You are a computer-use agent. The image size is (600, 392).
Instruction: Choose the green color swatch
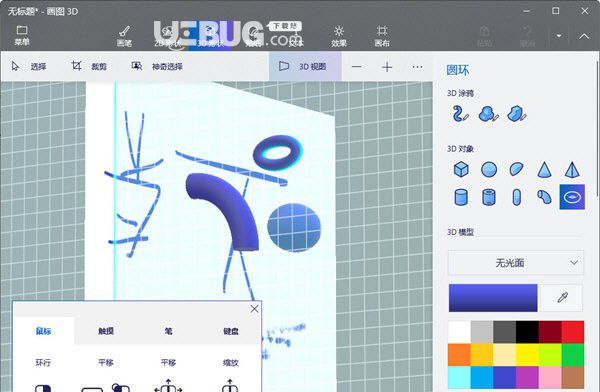pos(573,354)
